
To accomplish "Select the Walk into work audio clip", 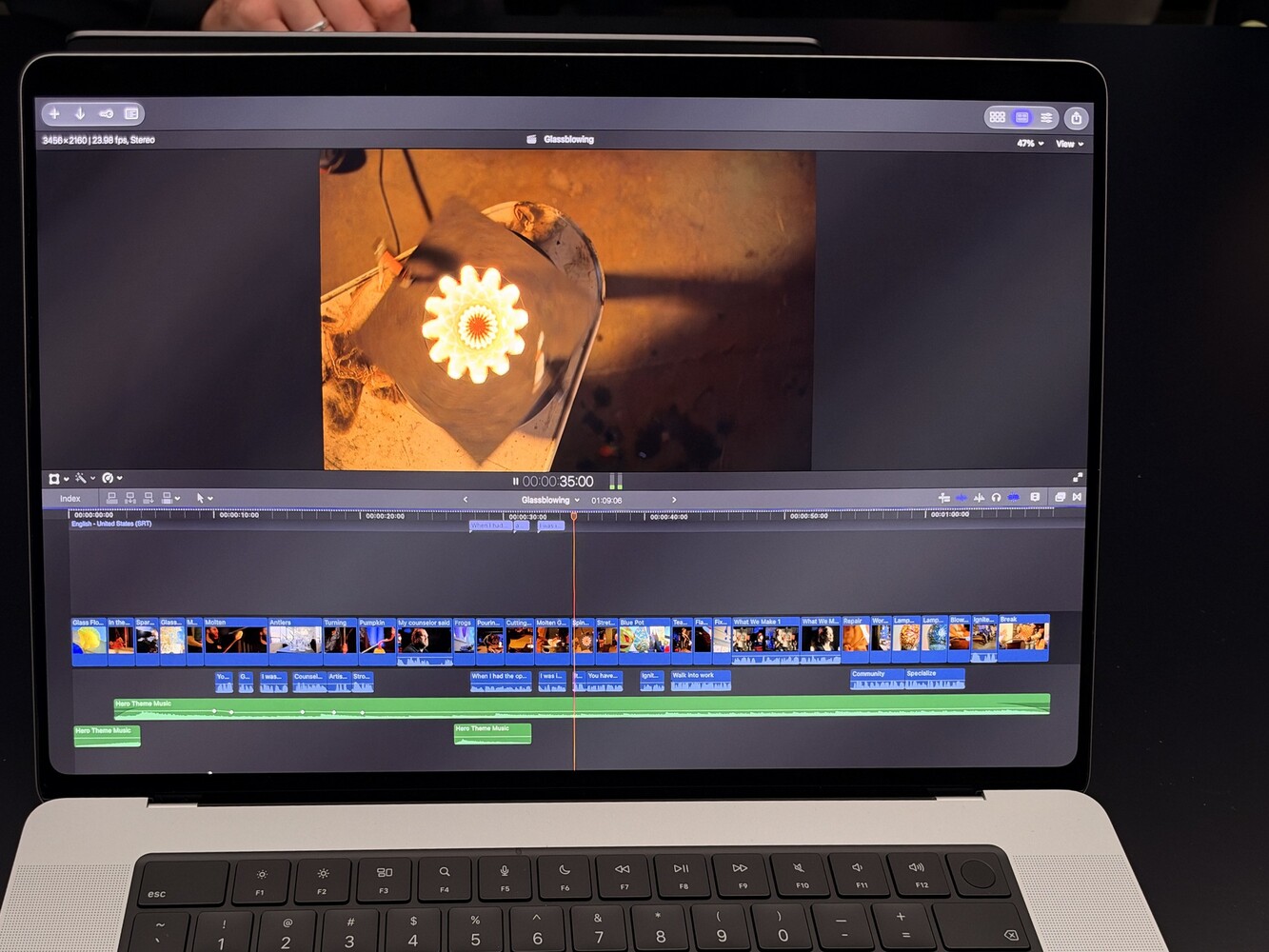I will click(701, 681).
